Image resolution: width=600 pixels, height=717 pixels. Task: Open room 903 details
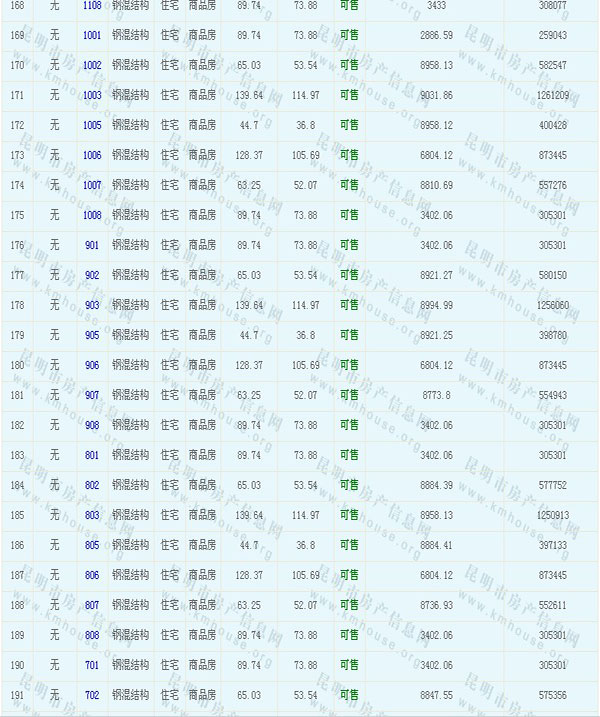92,306
